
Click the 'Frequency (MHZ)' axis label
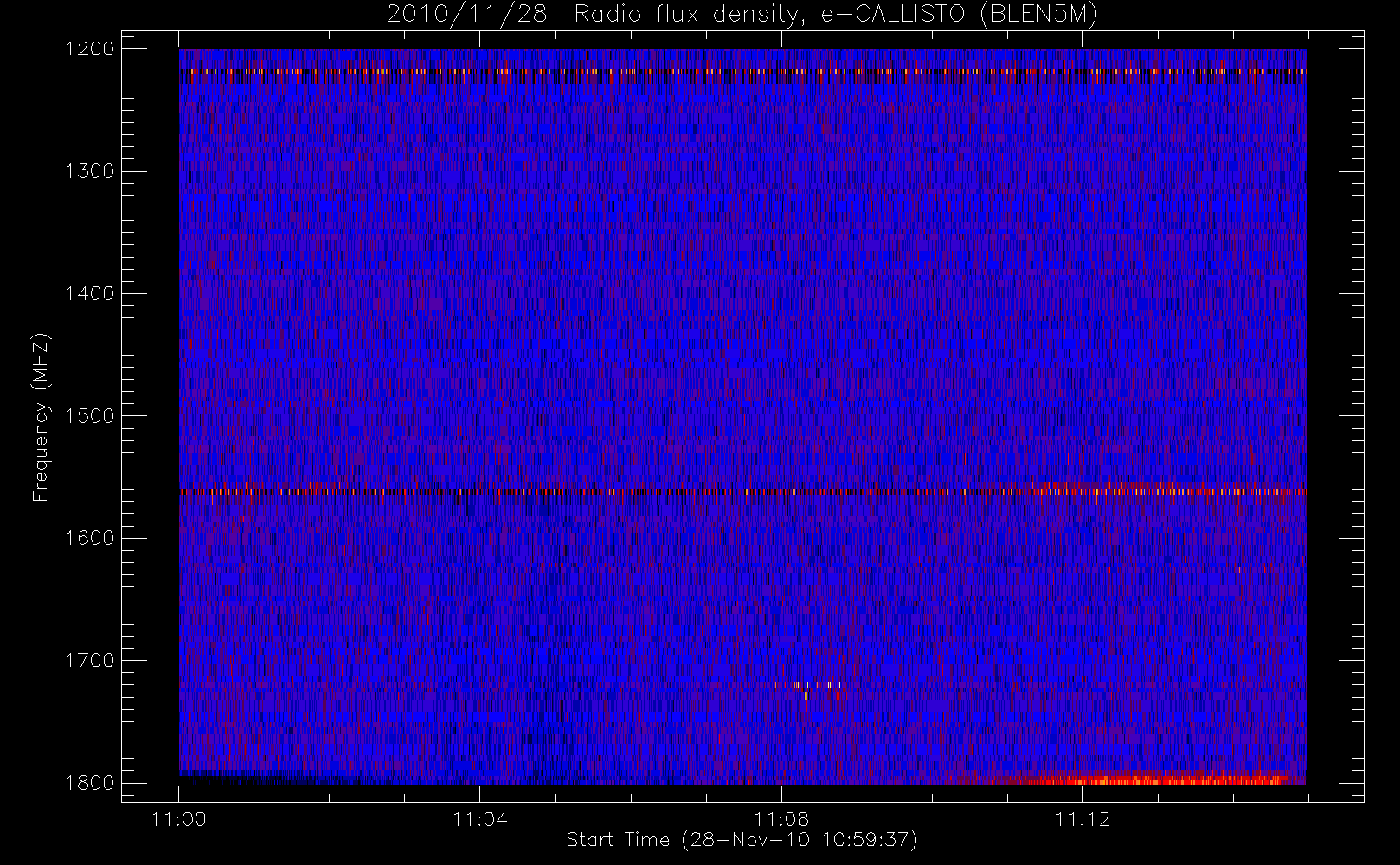[41, 417]
